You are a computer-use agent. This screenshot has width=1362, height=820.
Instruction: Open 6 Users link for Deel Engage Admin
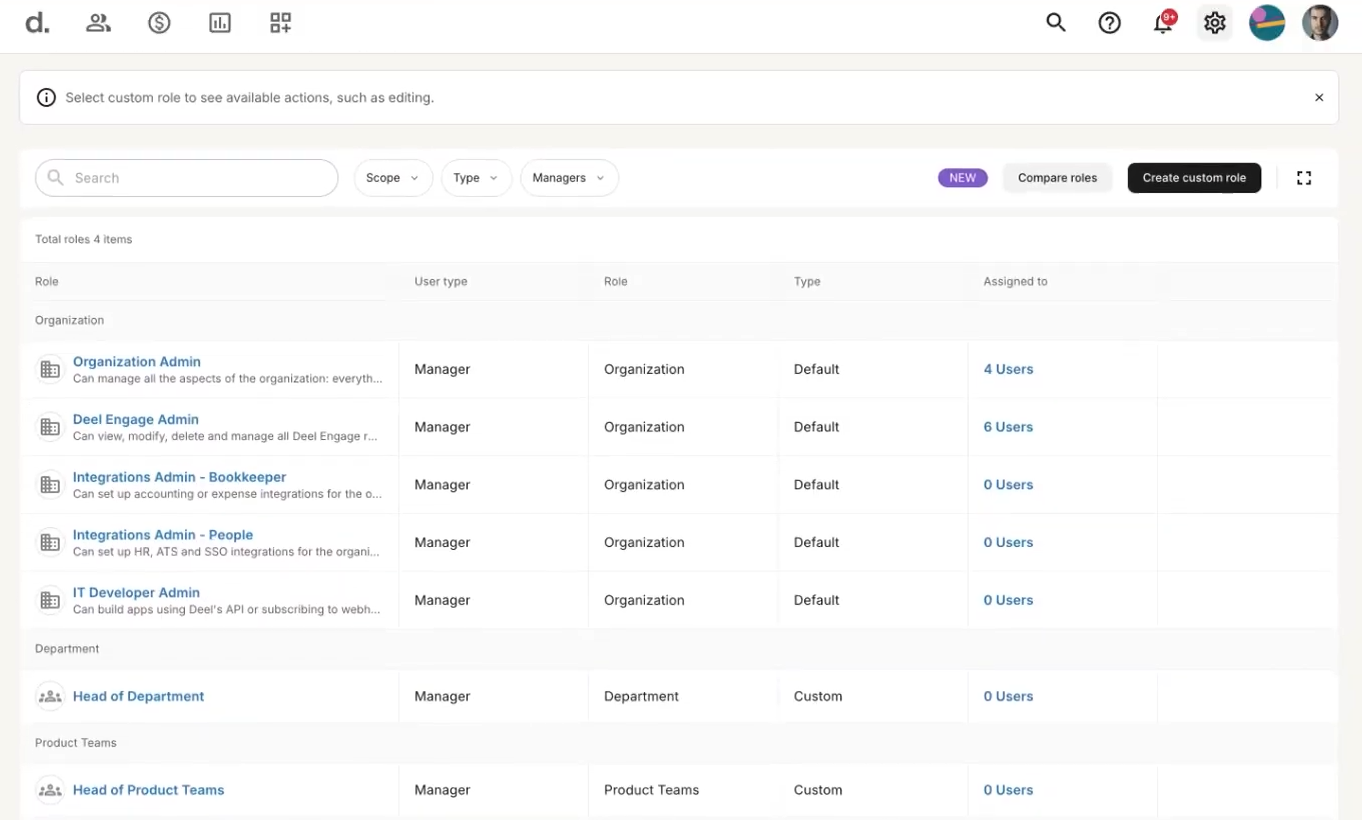pyautogui.click(x=1008, y=427)
